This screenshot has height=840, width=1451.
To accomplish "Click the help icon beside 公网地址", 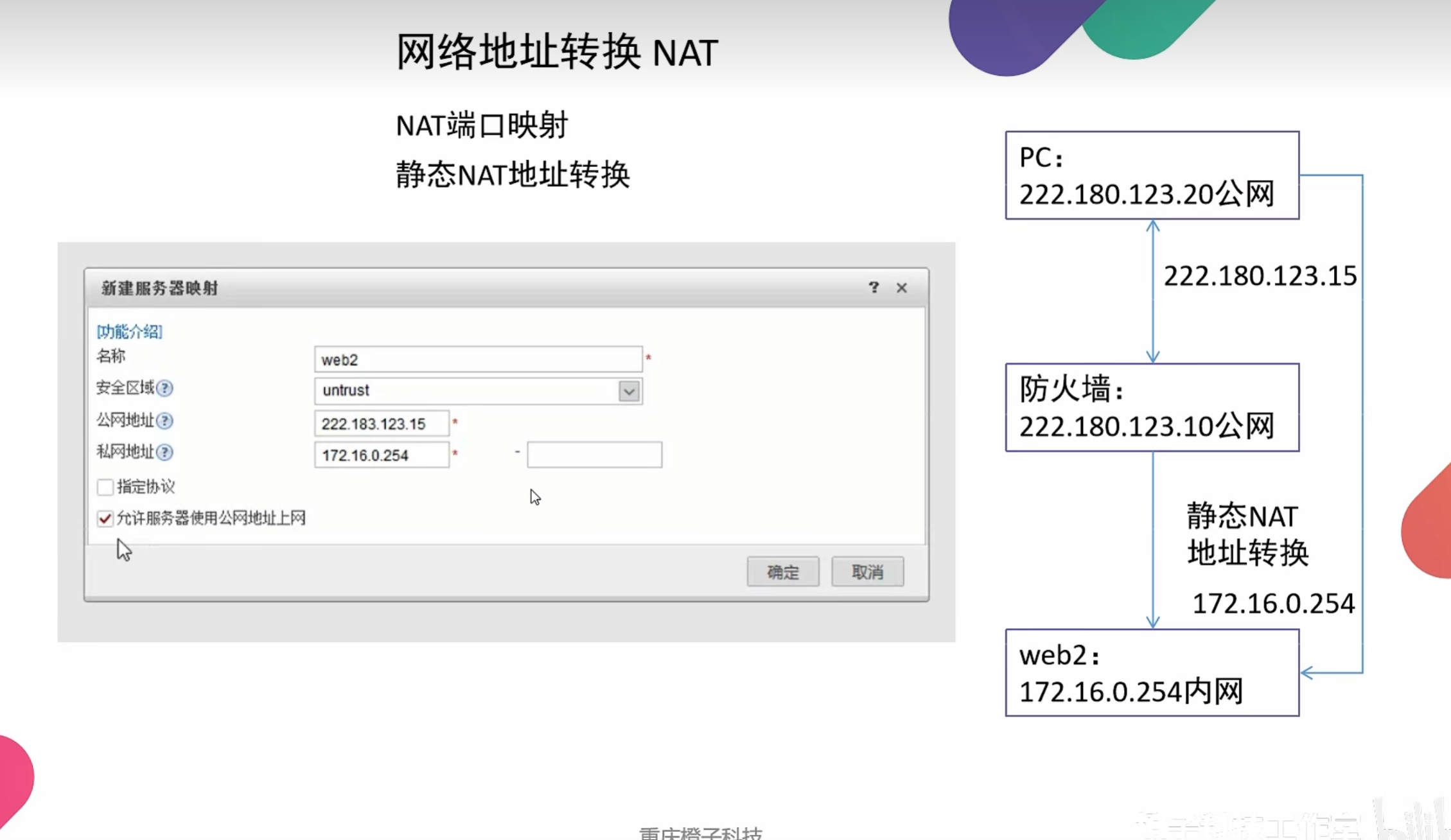I will [x=164, y=421].
